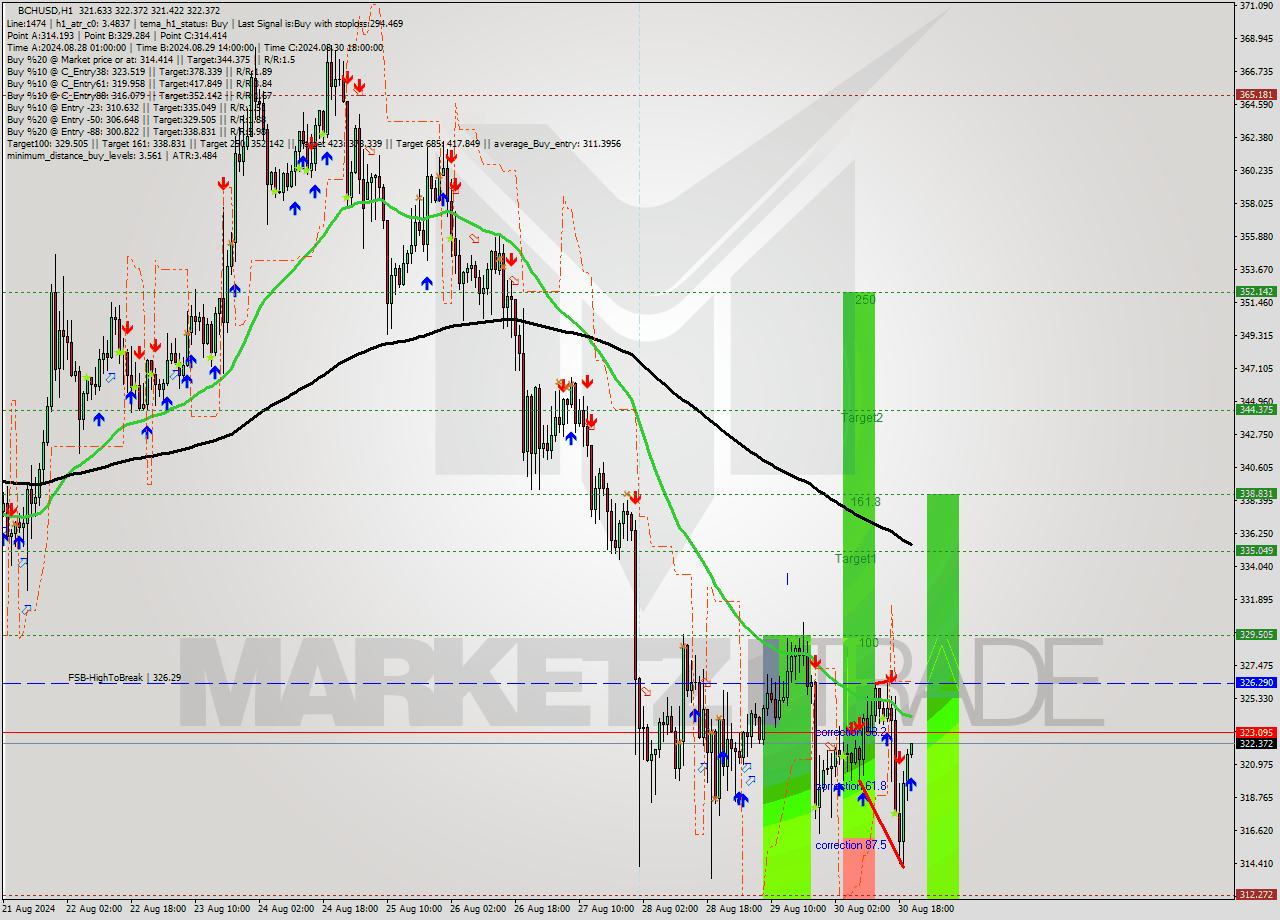The image size is (1280, 920).
Task: Click the Buy %10 @ C_Entry88: 316.079 line
Action: coord(139,95)
